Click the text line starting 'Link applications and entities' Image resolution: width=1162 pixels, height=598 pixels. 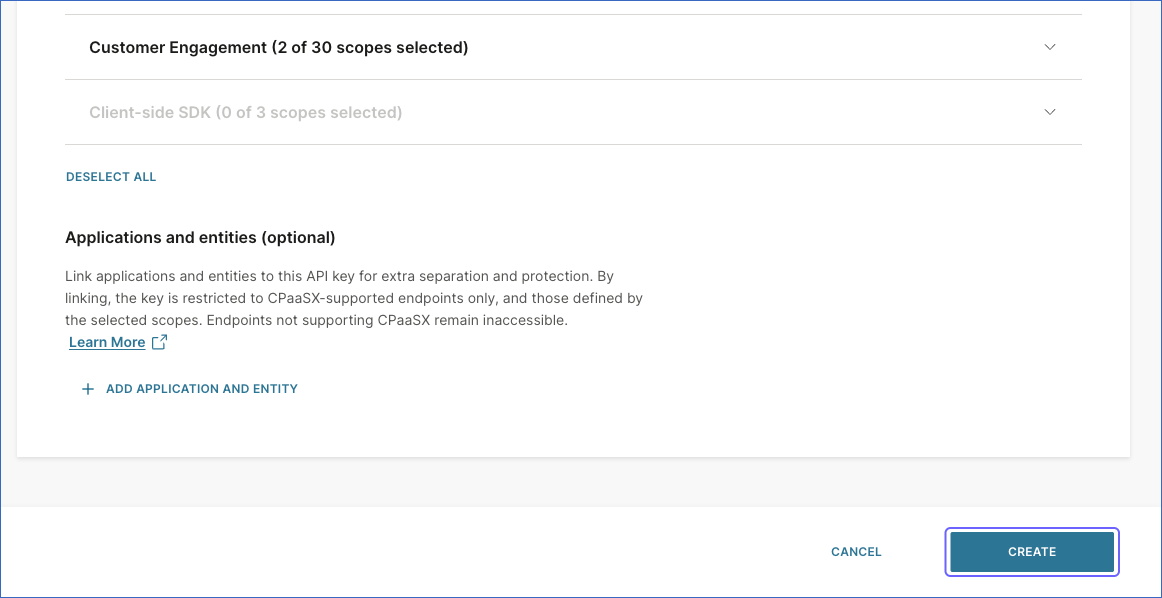tap(339, 276)
